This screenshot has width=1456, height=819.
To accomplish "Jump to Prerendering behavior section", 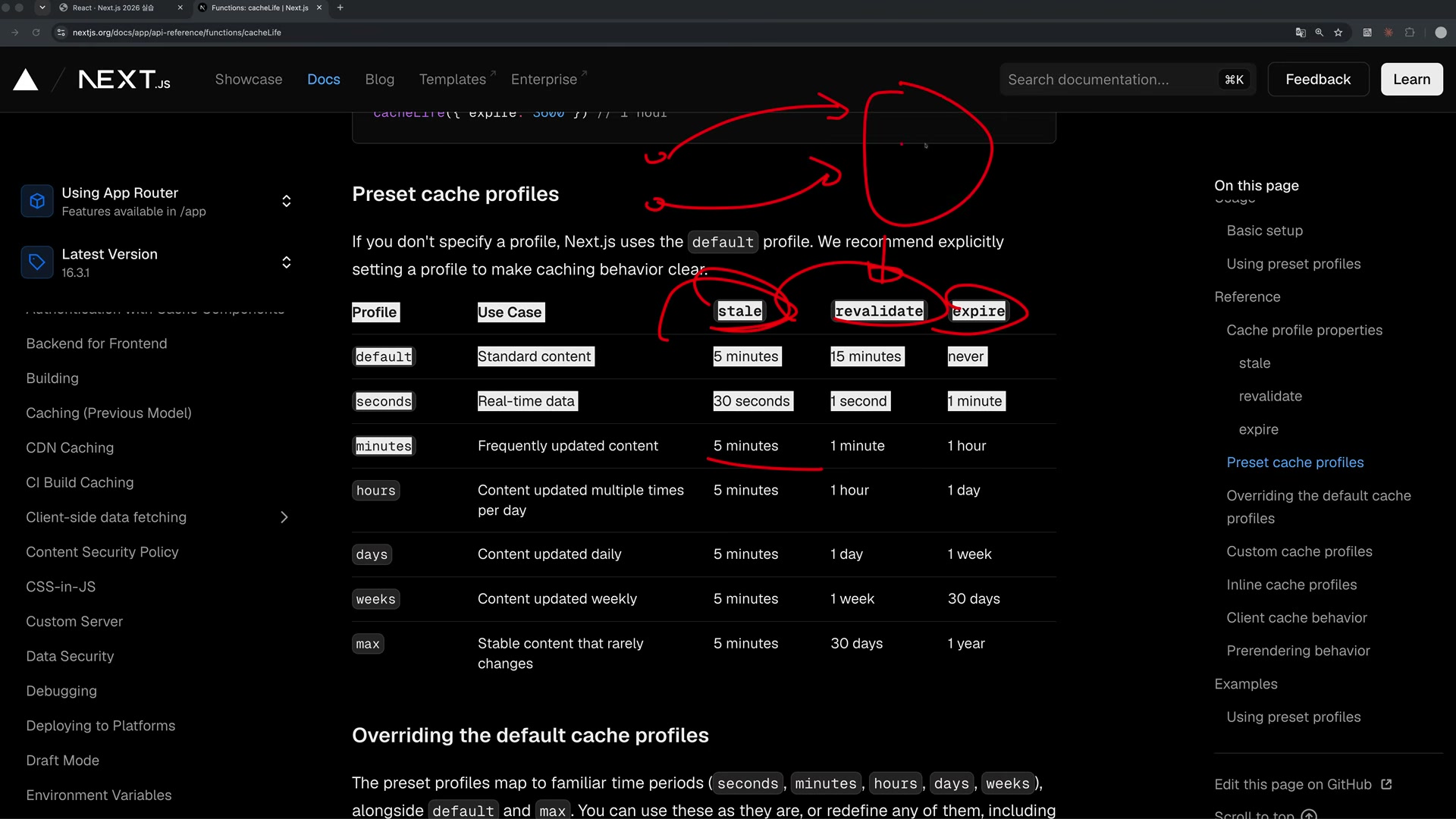I will click(1298, 651).
